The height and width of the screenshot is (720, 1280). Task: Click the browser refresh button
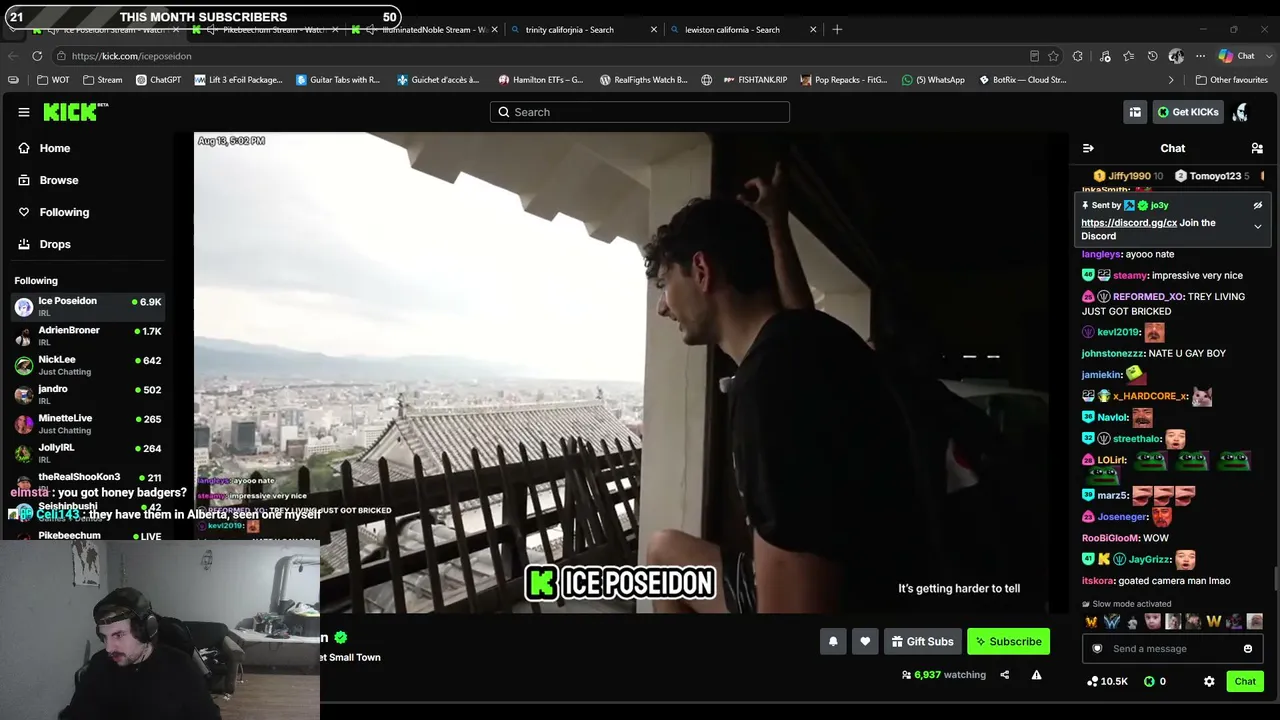click(37, 56)
